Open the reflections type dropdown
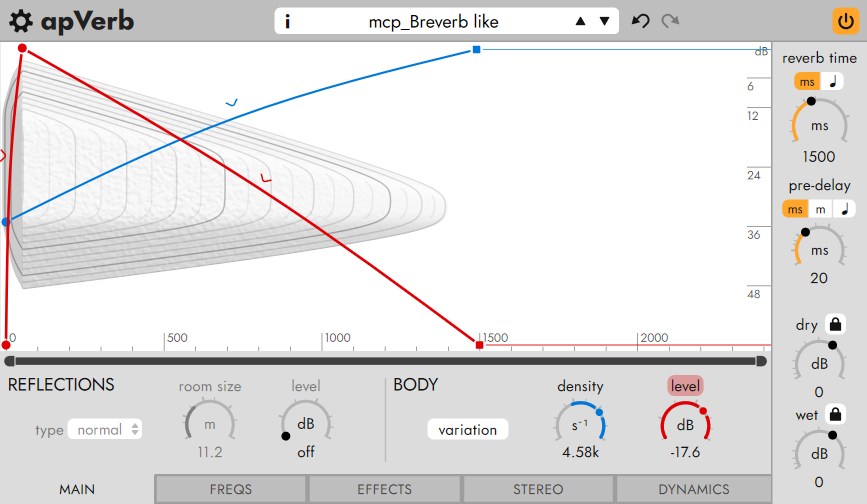 tap(105, 430)
